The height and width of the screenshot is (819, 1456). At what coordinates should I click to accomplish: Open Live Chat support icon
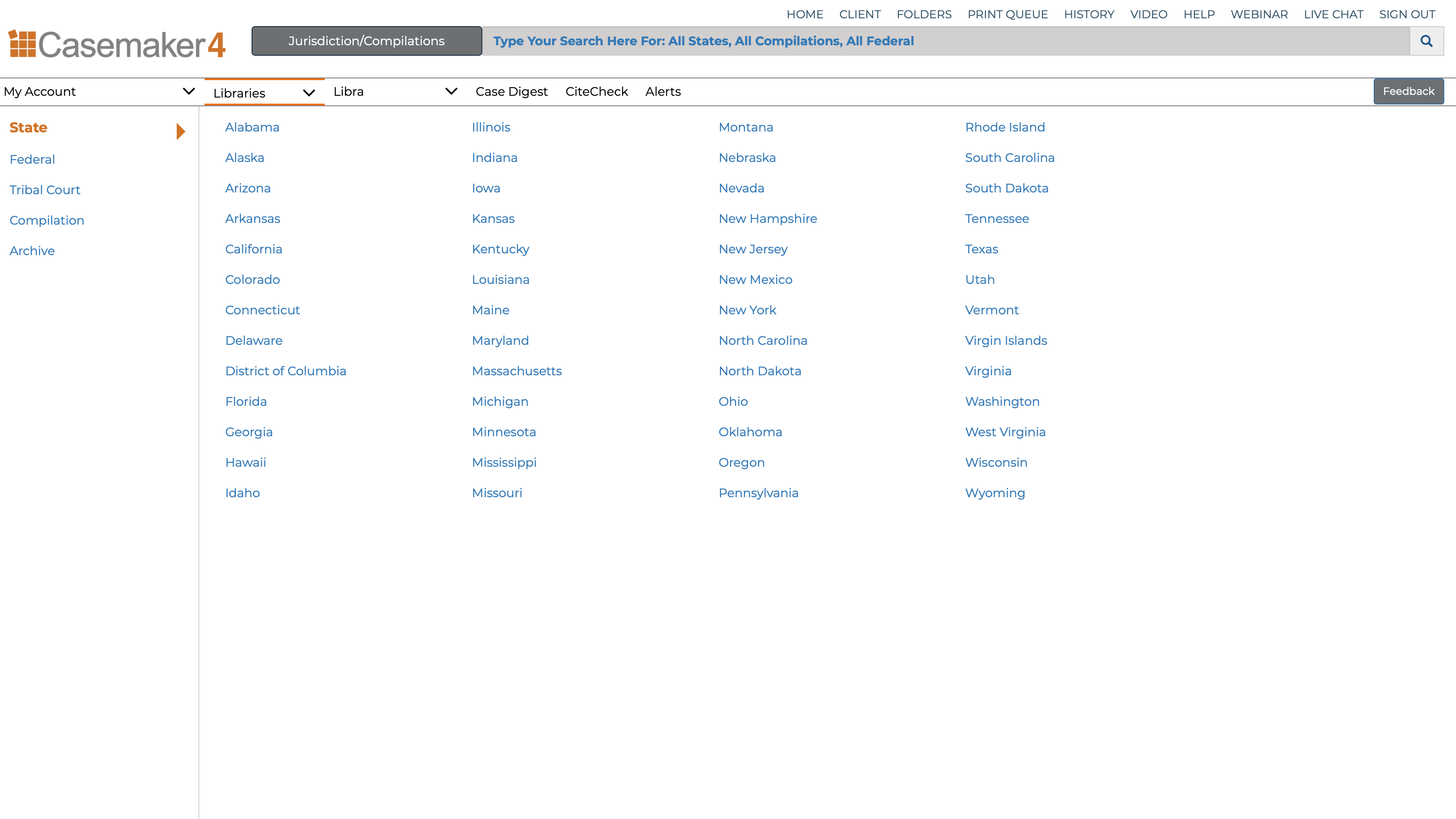[x=1333, y=14]
